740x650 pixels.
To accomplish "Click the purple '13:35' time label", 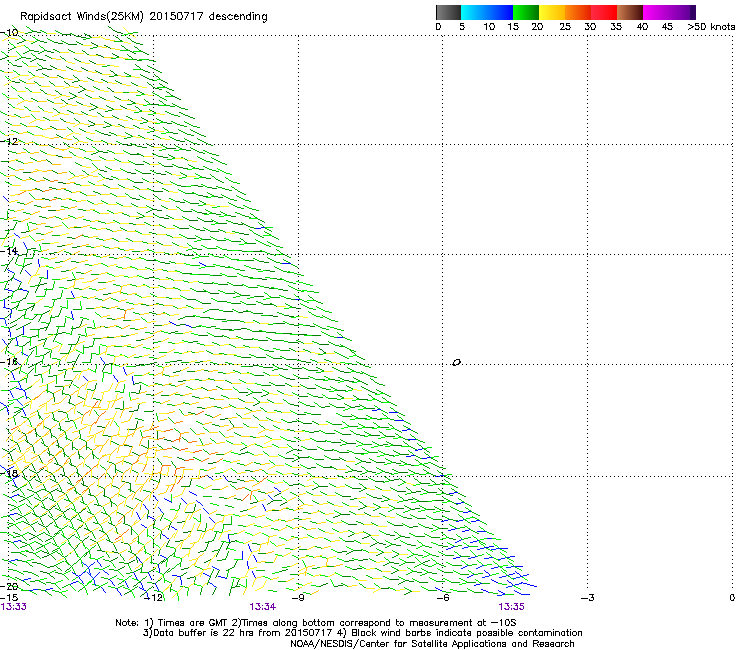I will click(511, 607).
